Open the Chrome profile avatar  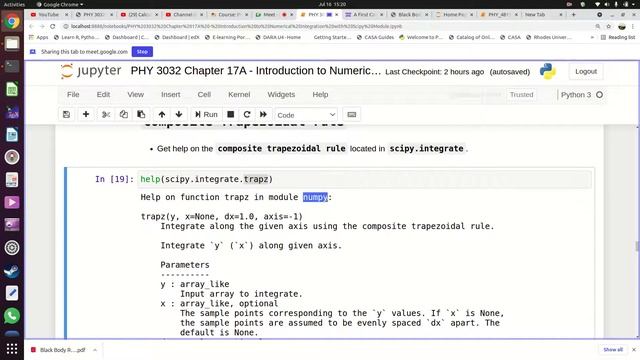pos(622,26)
